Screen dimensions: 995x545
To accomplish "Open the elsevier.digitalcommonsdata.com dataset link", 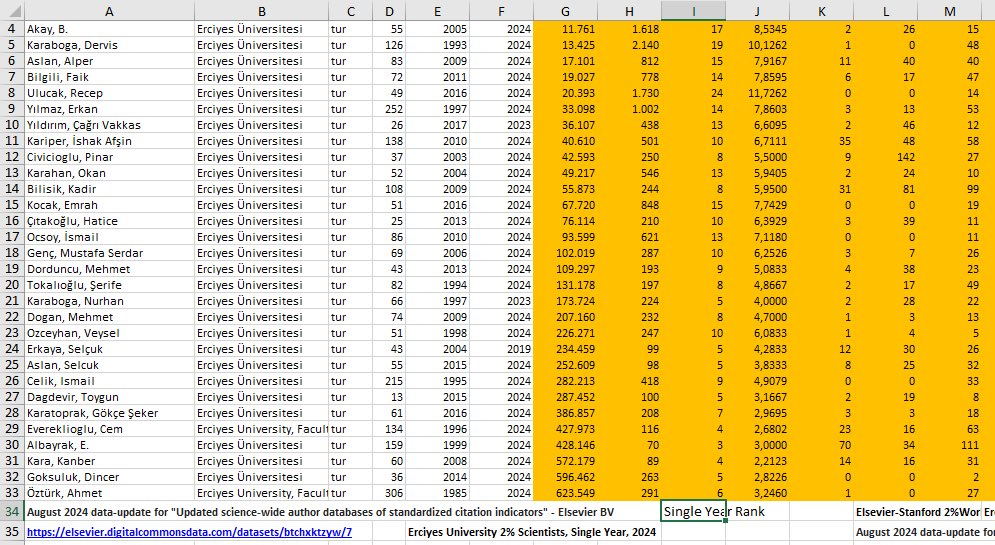I will pos(189,532).
